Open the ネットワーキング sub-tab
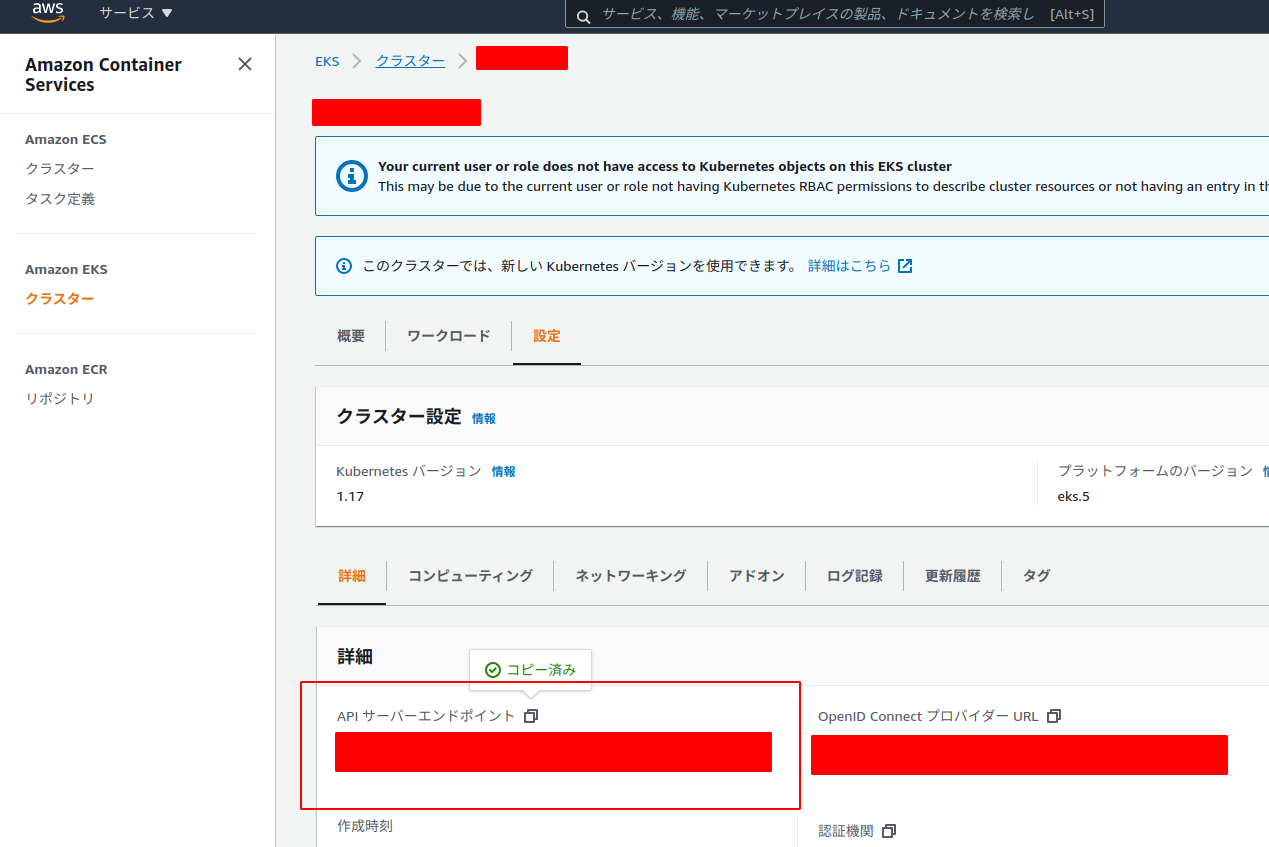This screenshot has height=847, width=1269. click(x=630, y=576)
